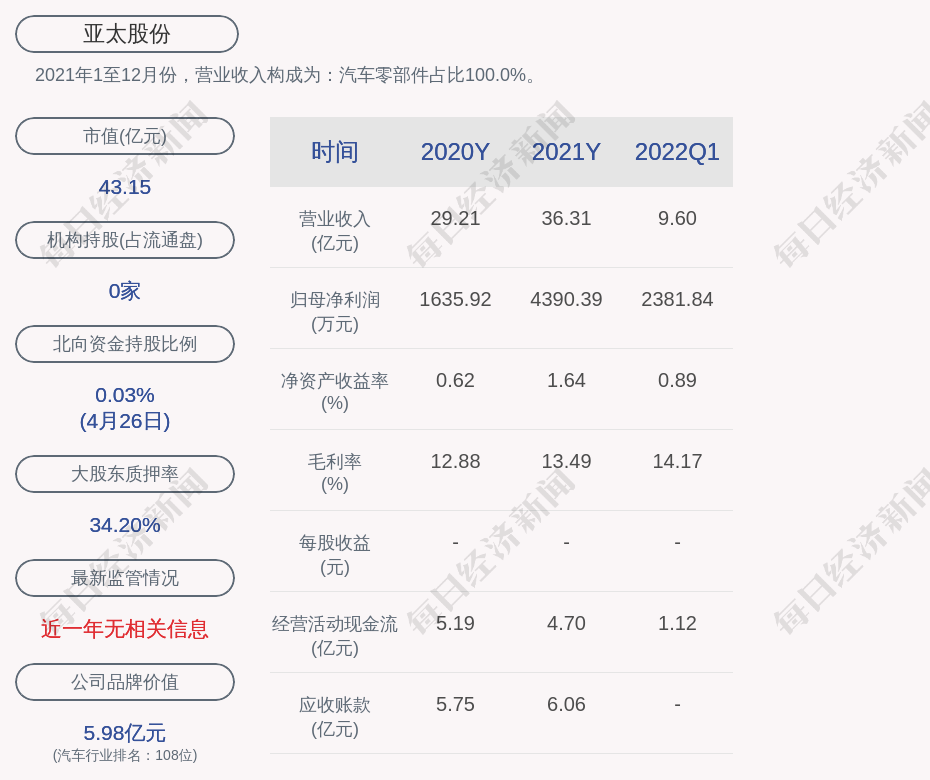Select the 应收账款(亿元) row label
This screenshot has width=930, height=780.
tap(335, 716)
